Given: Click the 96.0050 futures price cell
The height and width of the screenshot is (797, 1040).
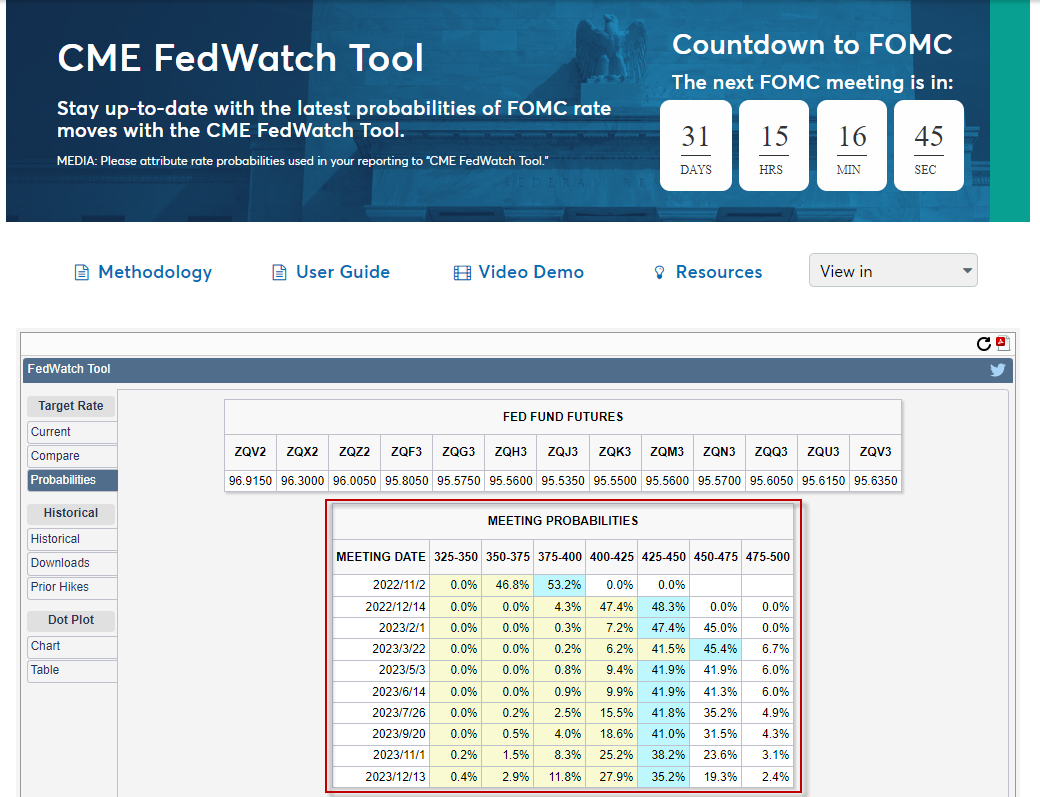Looking at the screenshot, I should click(354, 480).
